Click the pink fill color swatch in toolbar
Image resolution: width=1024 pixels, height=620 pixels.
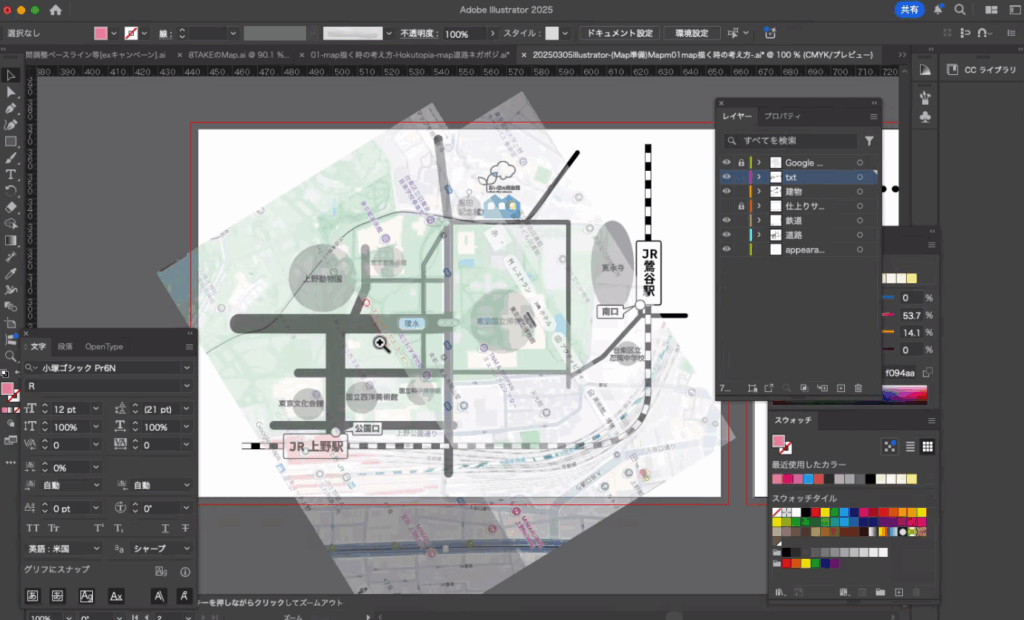tap(101, 33)
